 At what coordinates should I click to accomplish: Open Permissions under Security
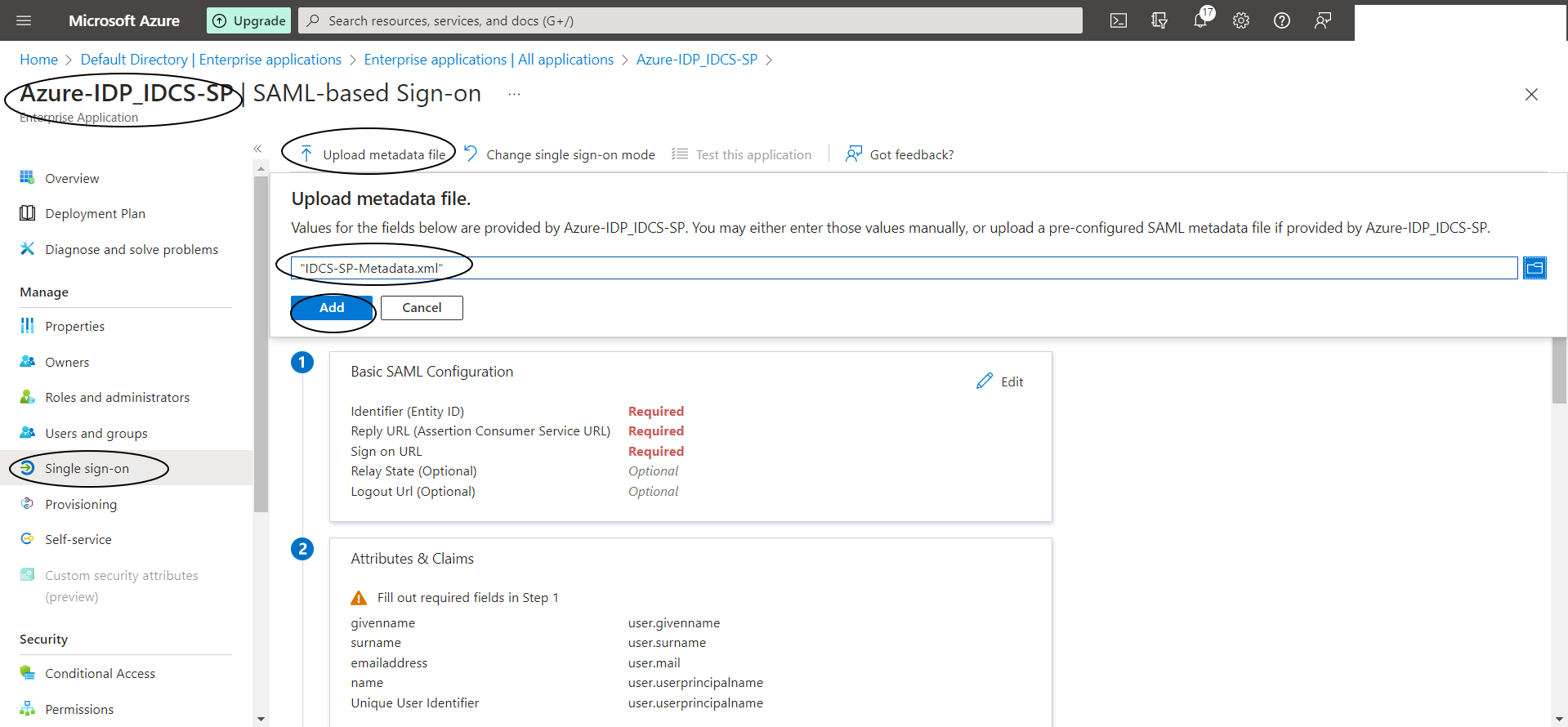click(x=79, y=710)
